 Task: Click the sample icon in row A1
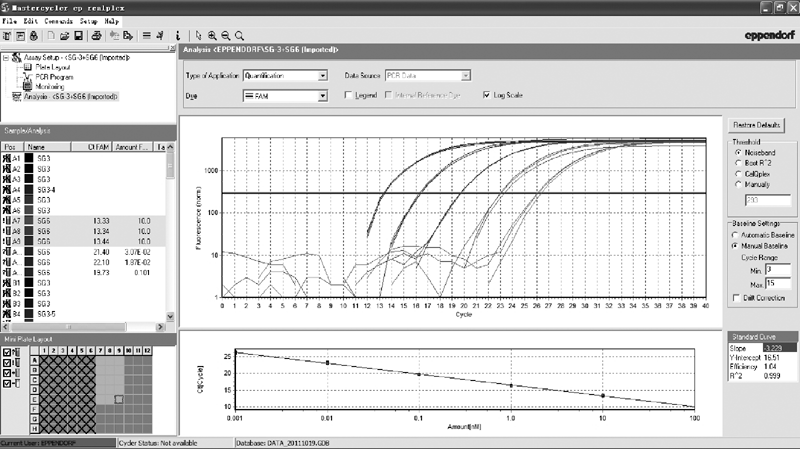coord(7,159)
